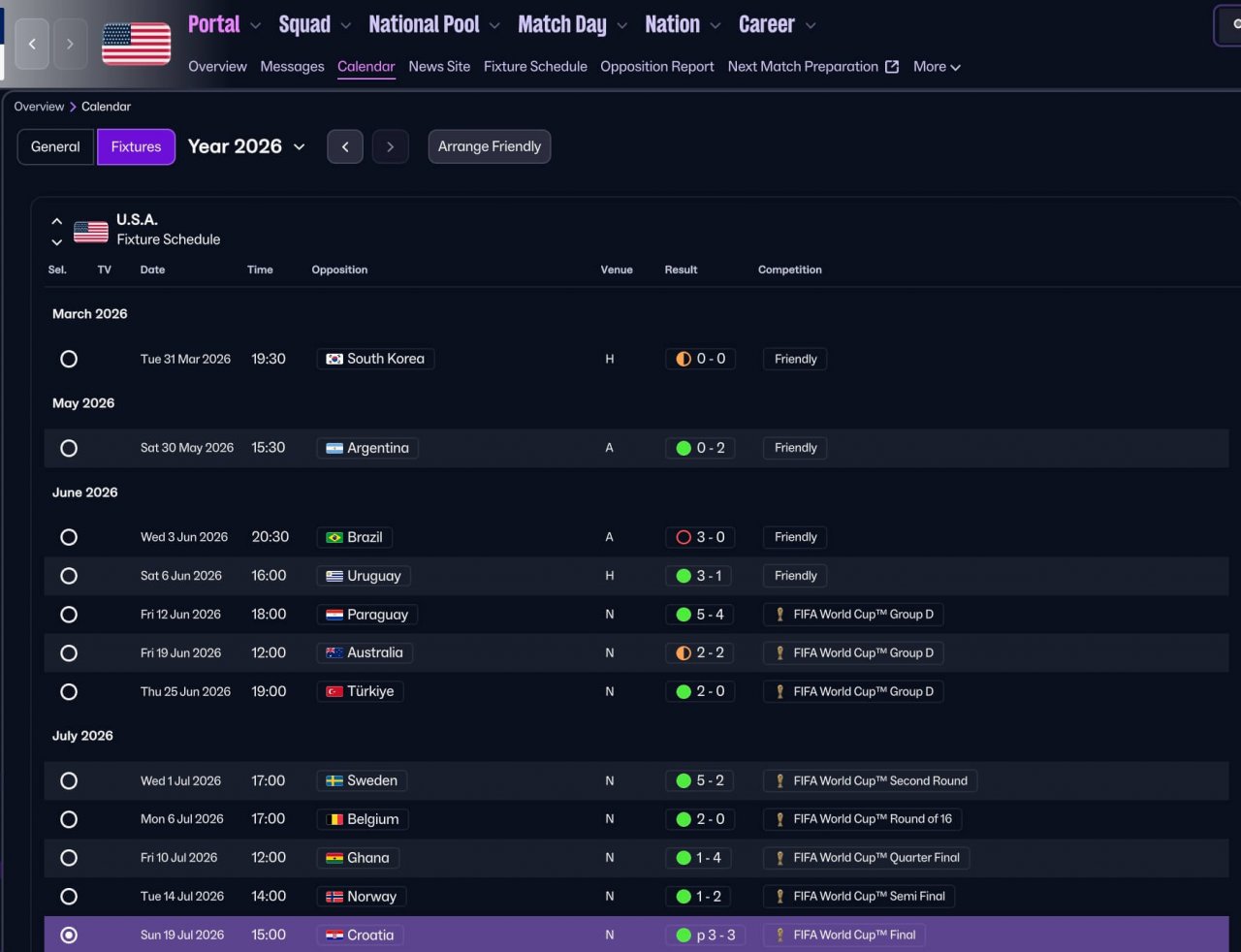
Task: Switch to the General calendar view
Action: 56,147
